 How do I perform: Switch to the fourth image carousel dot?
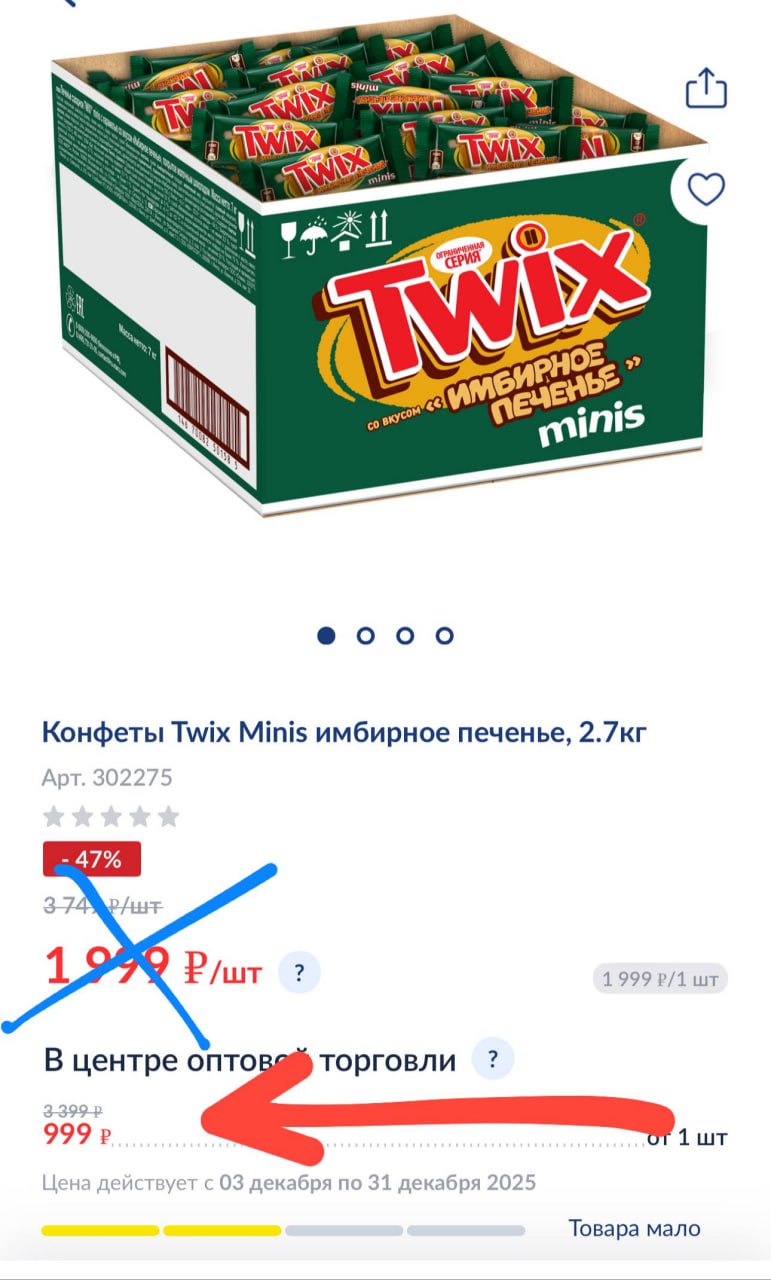pyautogui.click(x=445, y=635)
